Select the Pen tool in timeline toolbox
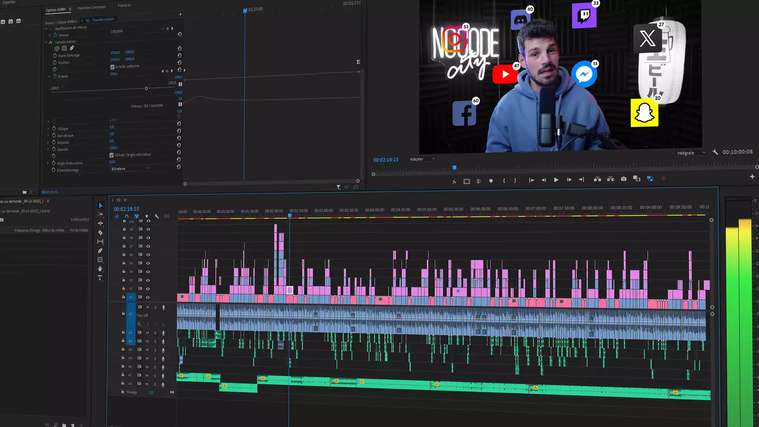The image size is (759, 427). [100, 251]
